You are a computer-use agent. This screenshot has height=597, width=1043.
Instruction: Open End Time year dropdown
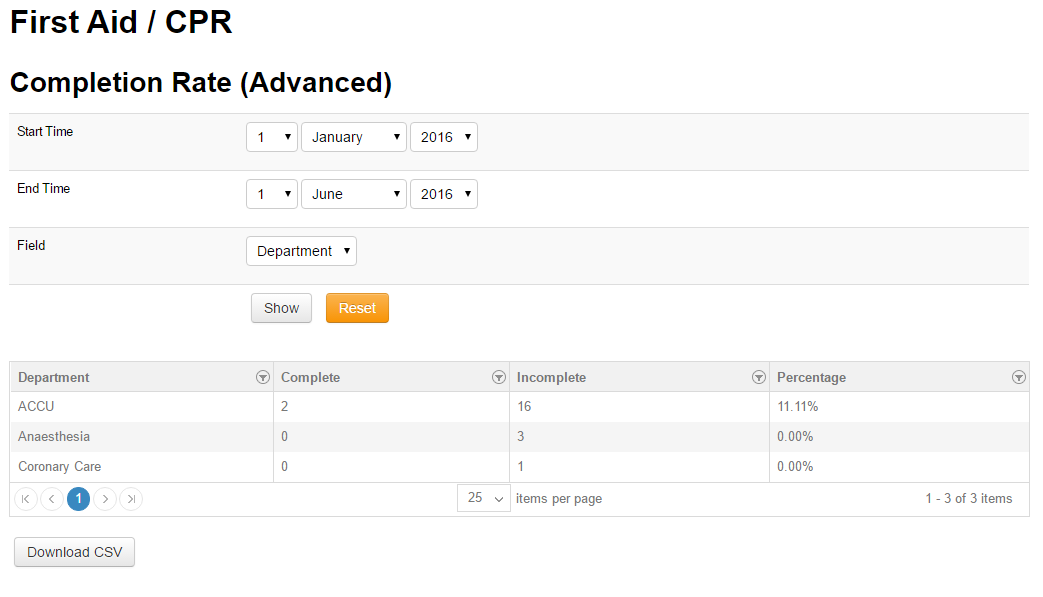pyautogui.click(x=444, y=194)
